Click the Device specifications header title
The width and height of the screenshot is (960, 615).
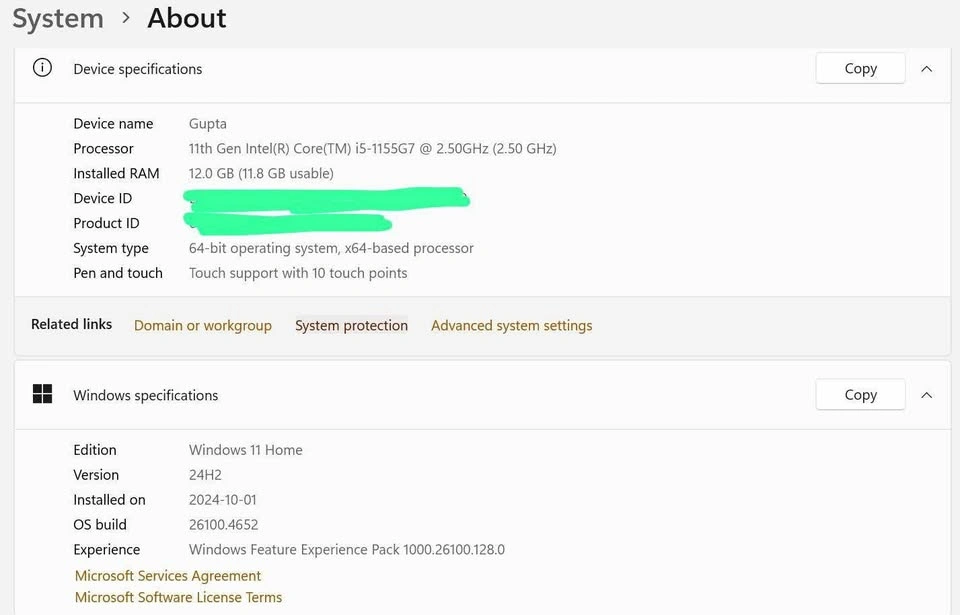click(x=138, y=69)
